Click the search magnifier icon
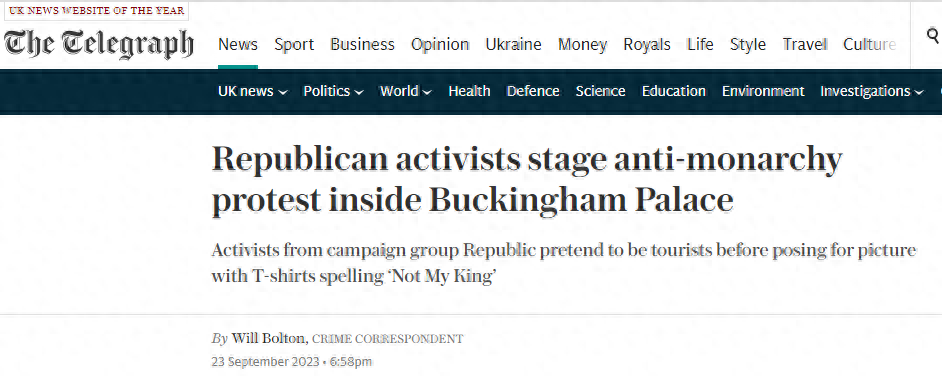 [933, 37]
